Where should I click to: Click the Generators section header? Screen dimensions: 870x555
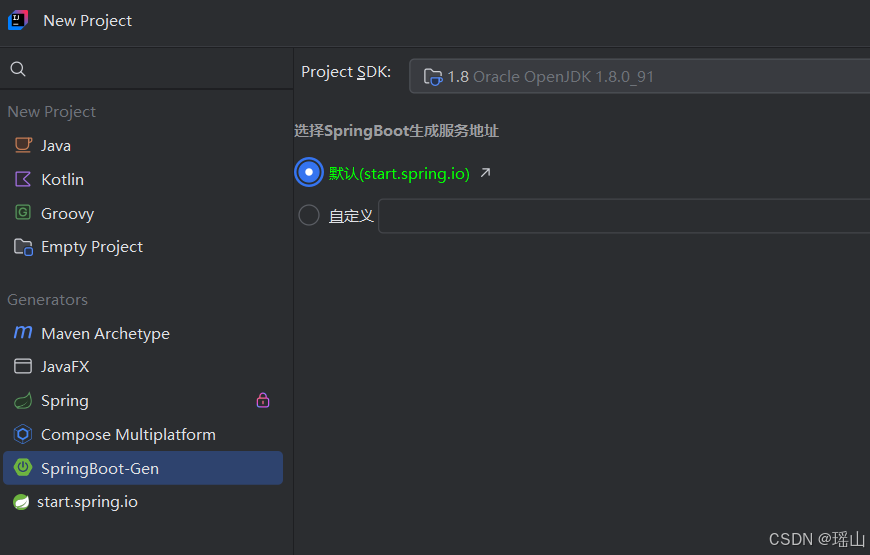pos(48,300)
